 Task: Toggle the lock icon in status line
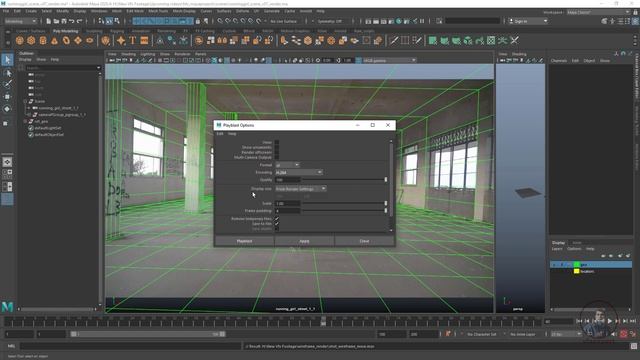[x=198, y=21]
